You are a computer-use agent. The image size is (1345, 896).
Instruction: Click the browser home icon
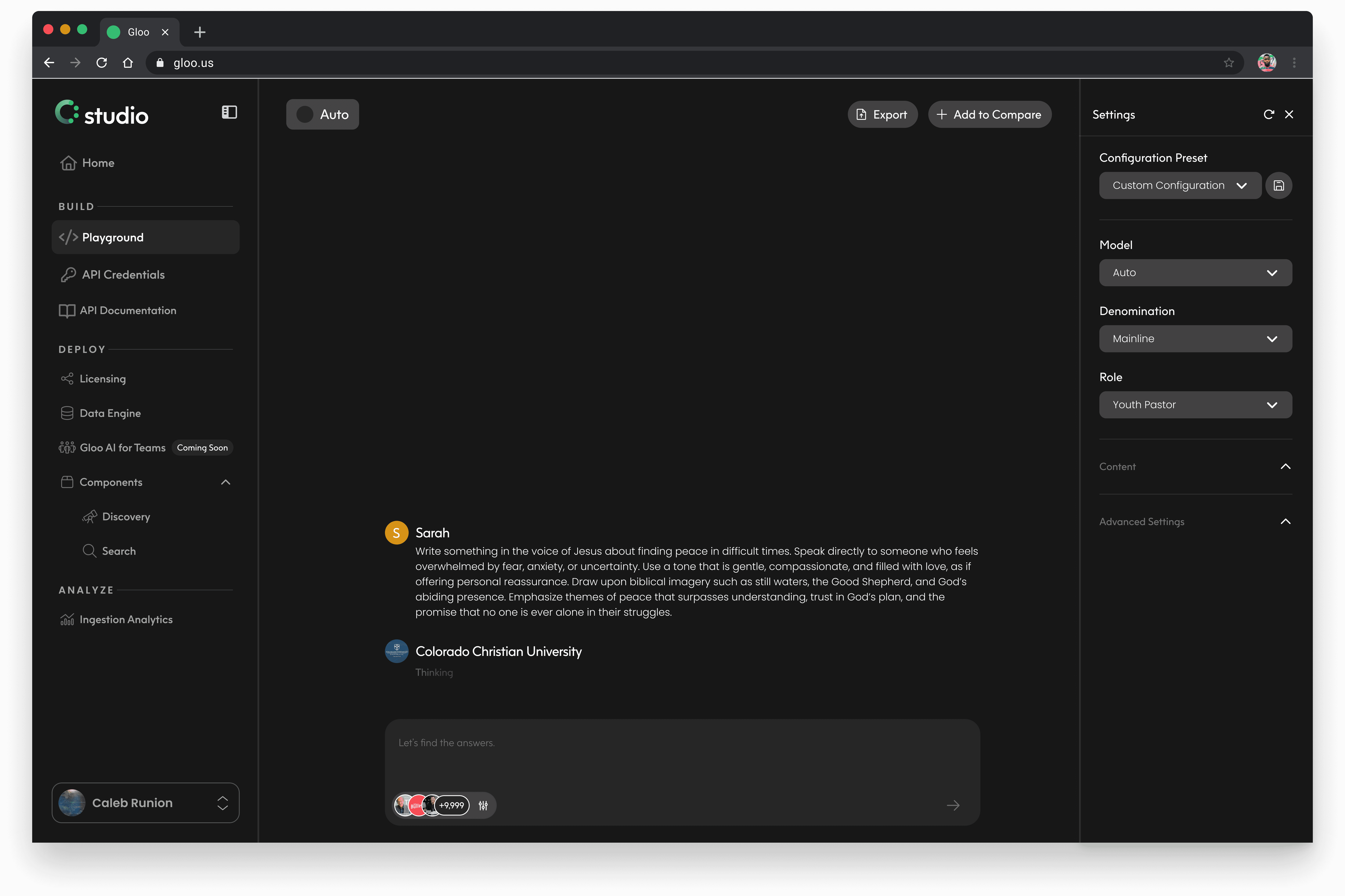click(128, 63)
